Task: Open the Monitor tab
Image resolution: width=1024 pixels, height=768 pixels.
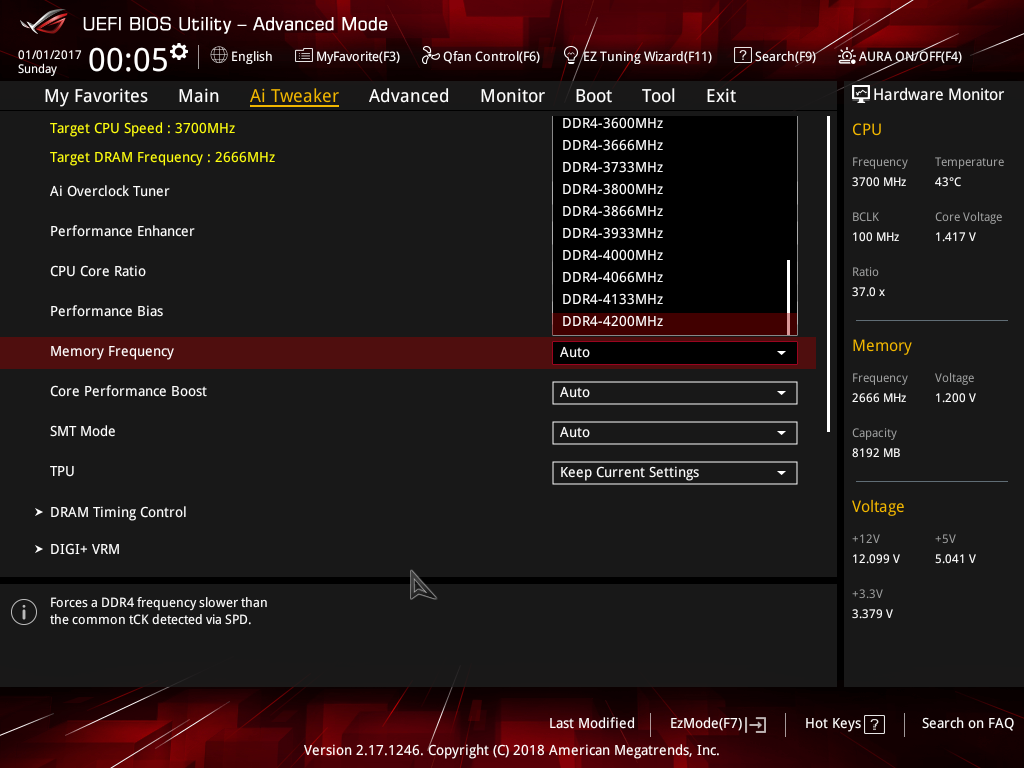Action: [x=513, y=96]
